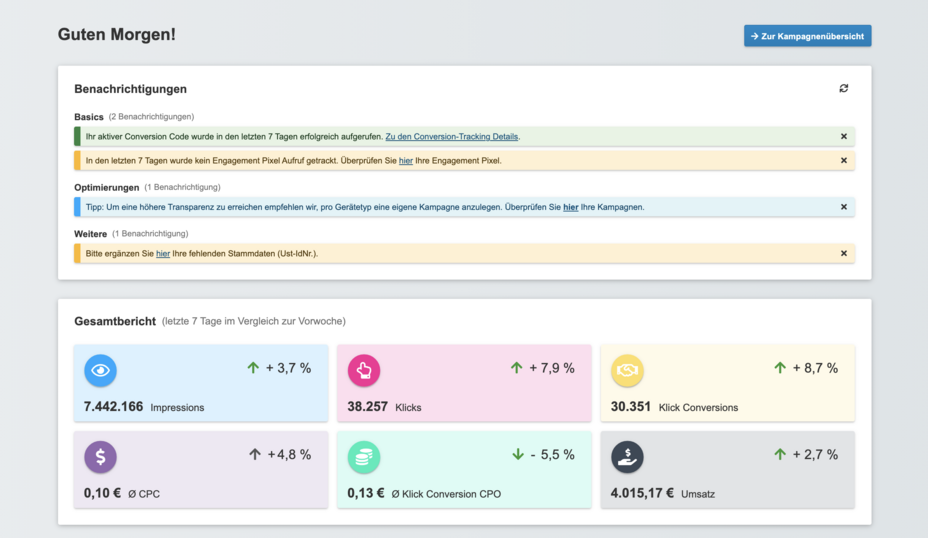Click the down arrow next to -5,5 %

[518, 455]
